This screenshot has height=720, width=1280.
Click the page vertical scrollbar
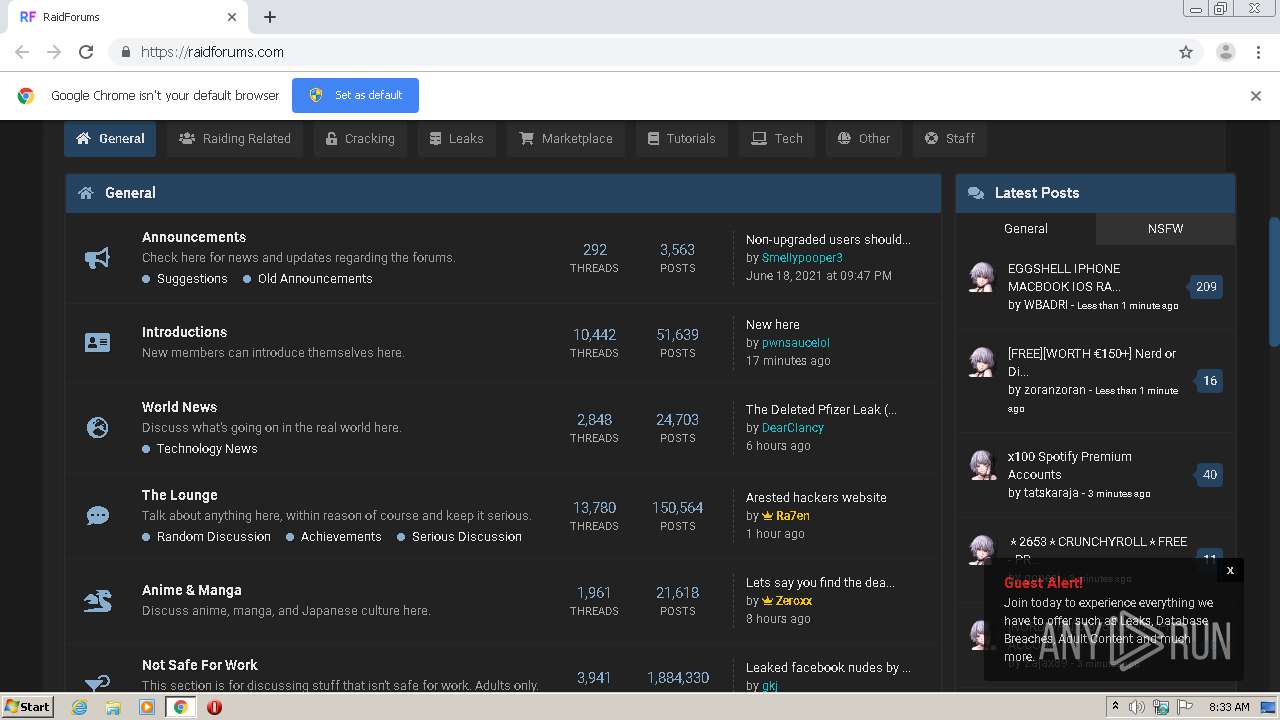pos(1274,283)
